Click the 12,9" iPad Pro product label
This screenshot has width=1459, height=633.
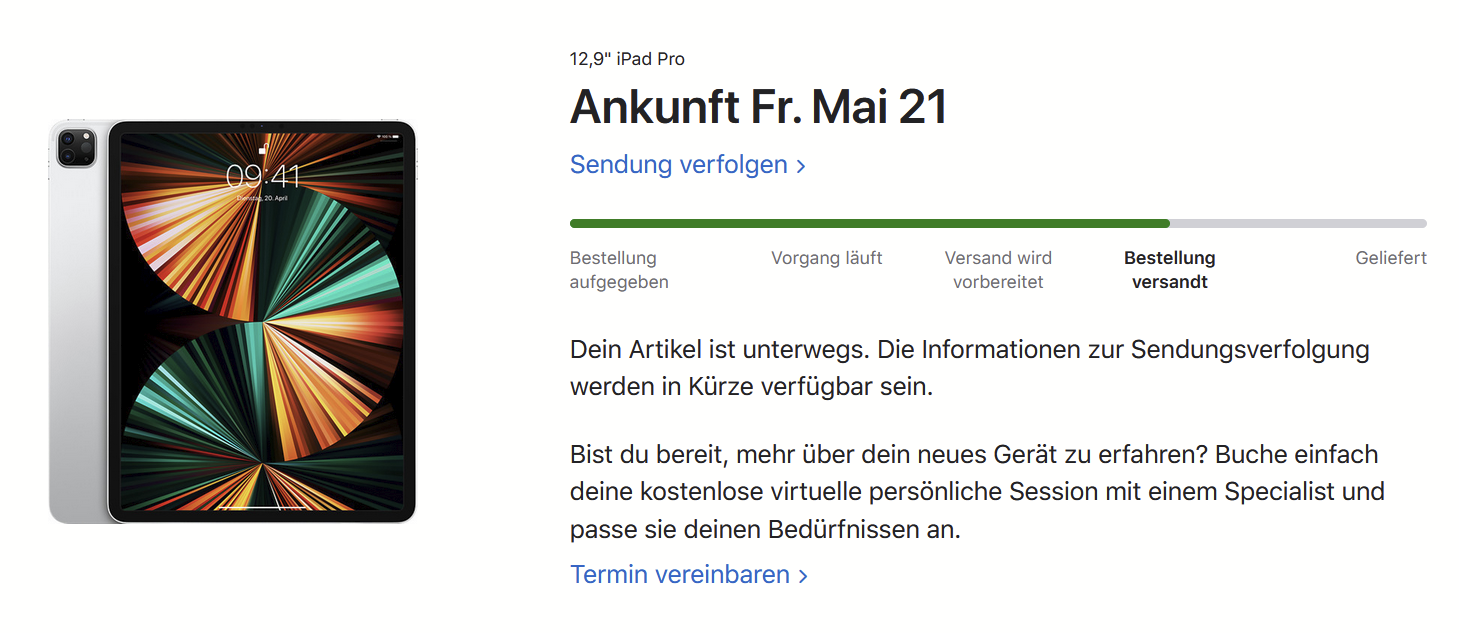[x=627, y=59]
